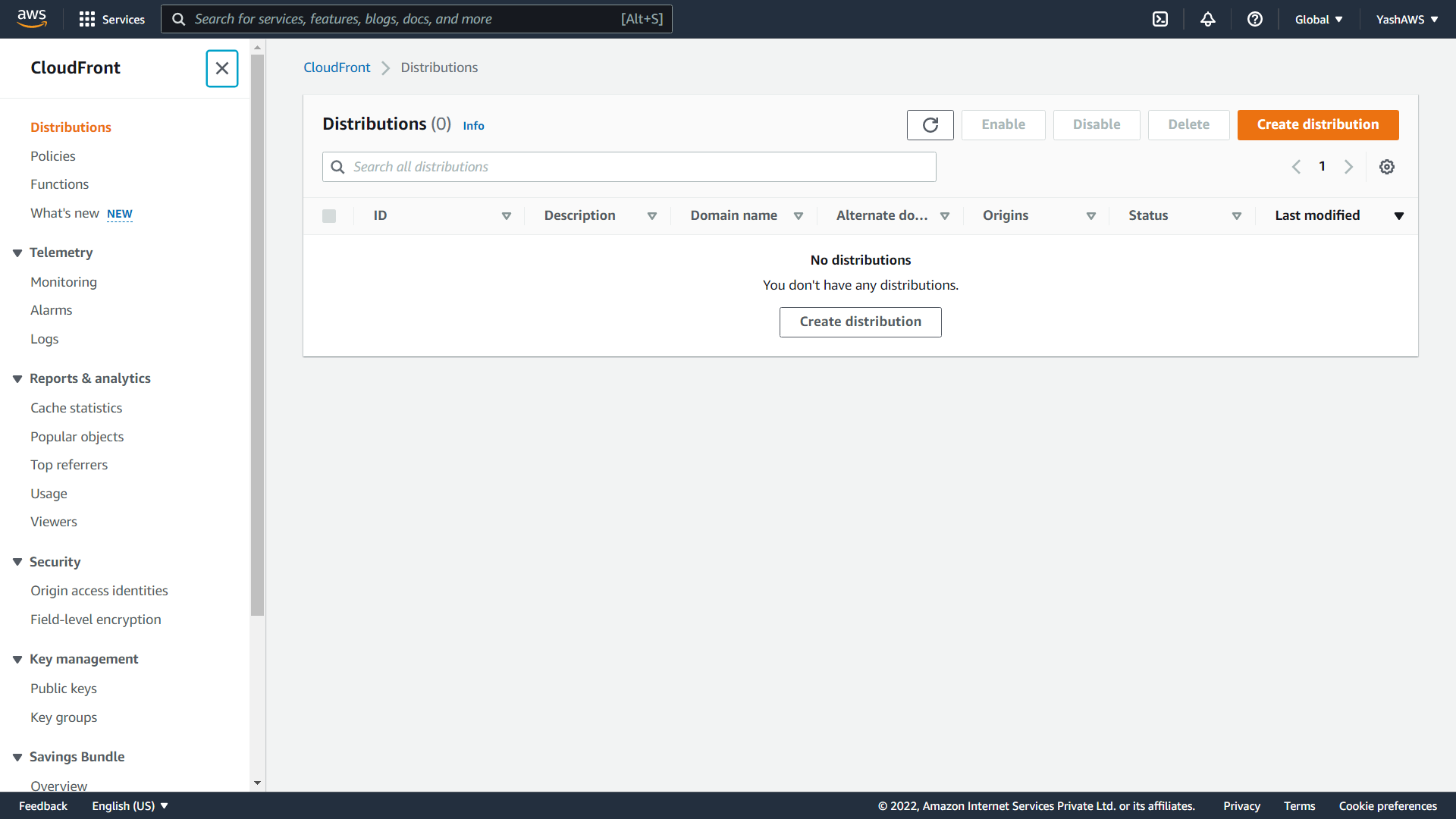
Task: Open the Privacy footer link
Action: tap(1241, 806)
